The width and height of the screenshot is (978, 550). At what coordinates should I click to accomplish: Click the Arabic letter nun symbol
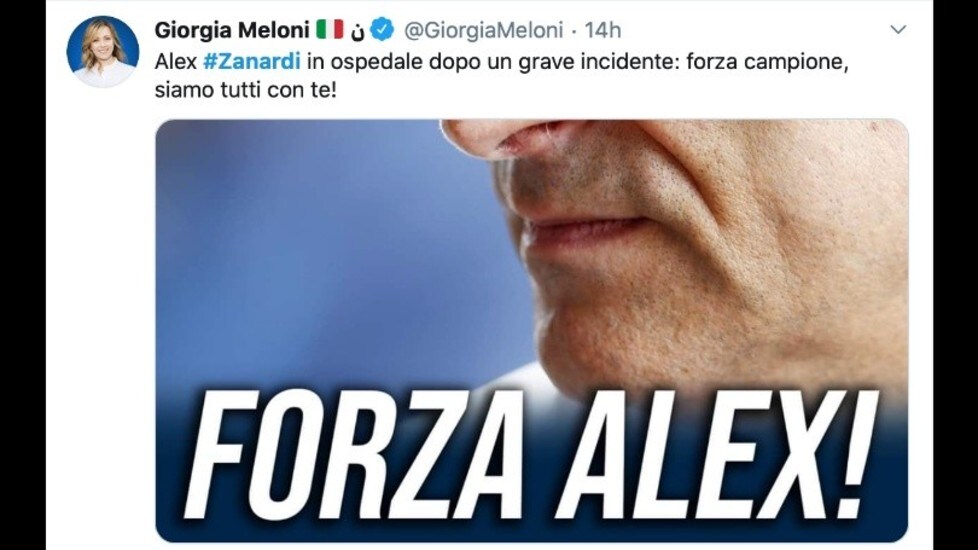[x=357, y=31]
